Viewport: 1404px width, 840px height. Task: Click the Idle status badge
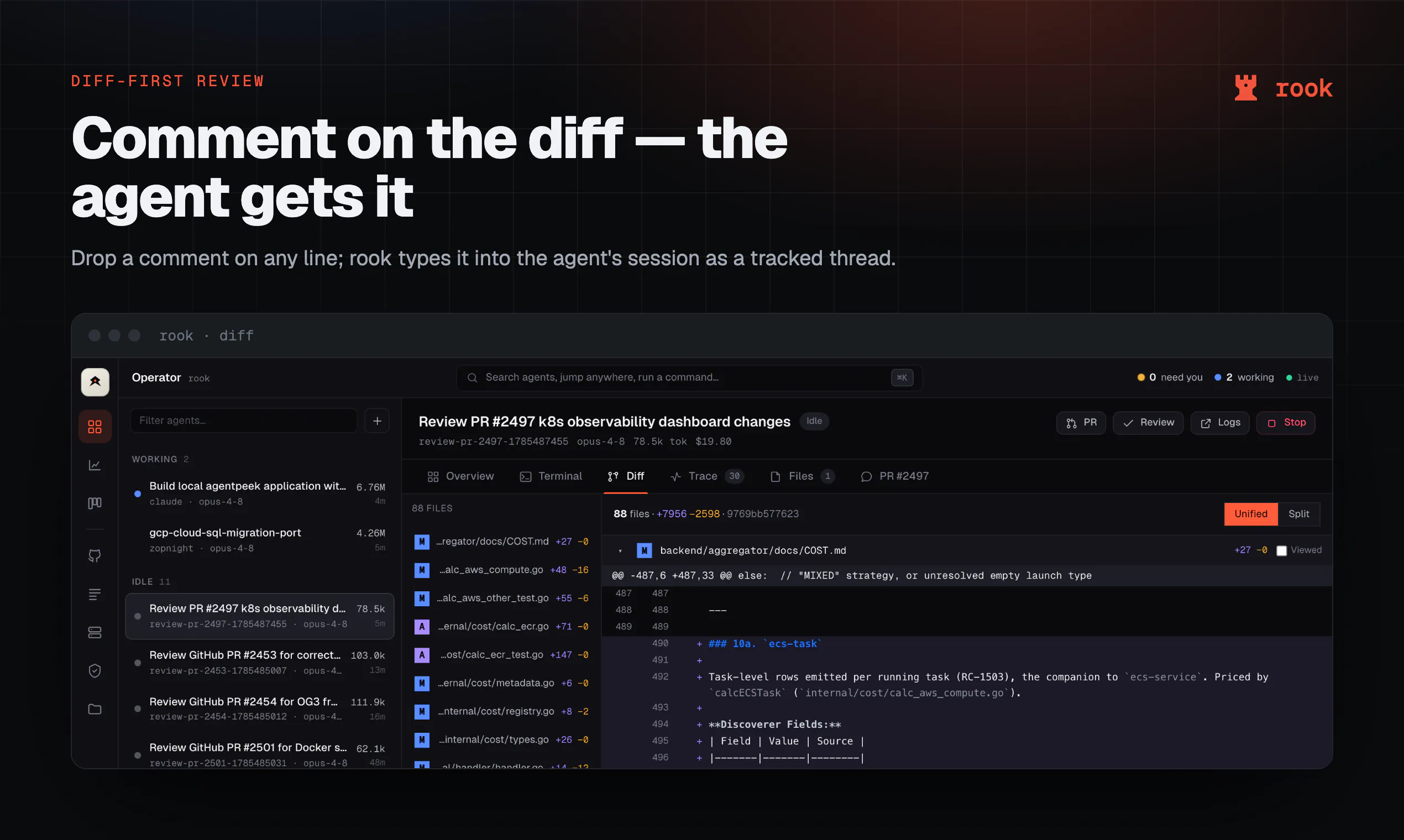(x=814, y=421)
